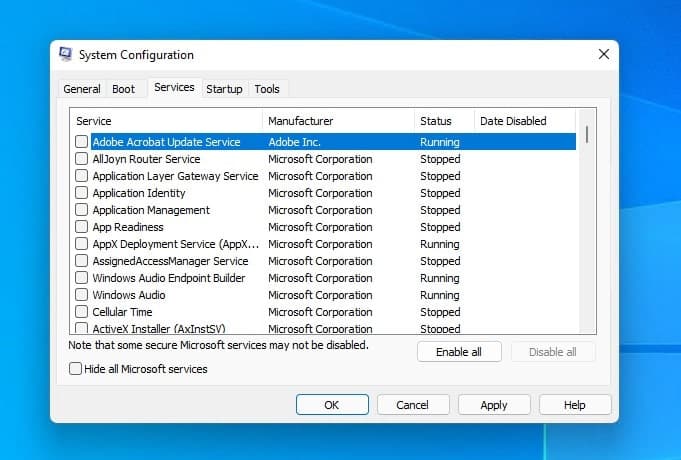Tick the Windows Audio service checkbox
The image size is (681, 460).
click(x=81, y=295)
